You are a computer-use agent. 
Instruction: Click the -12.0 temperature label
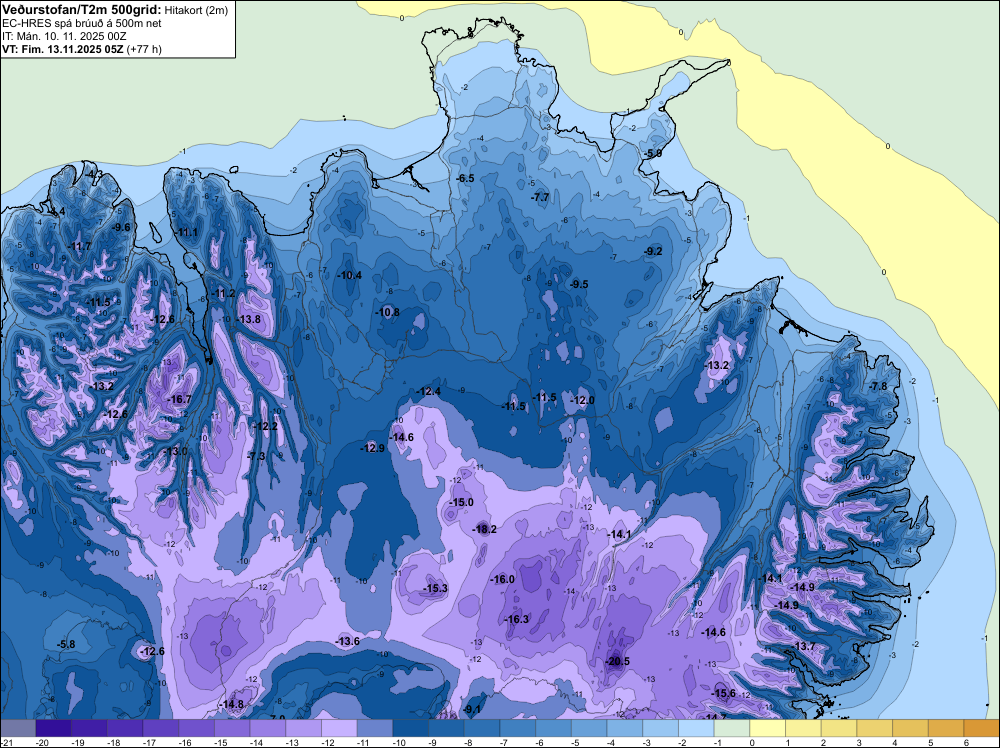click(582, 400)
